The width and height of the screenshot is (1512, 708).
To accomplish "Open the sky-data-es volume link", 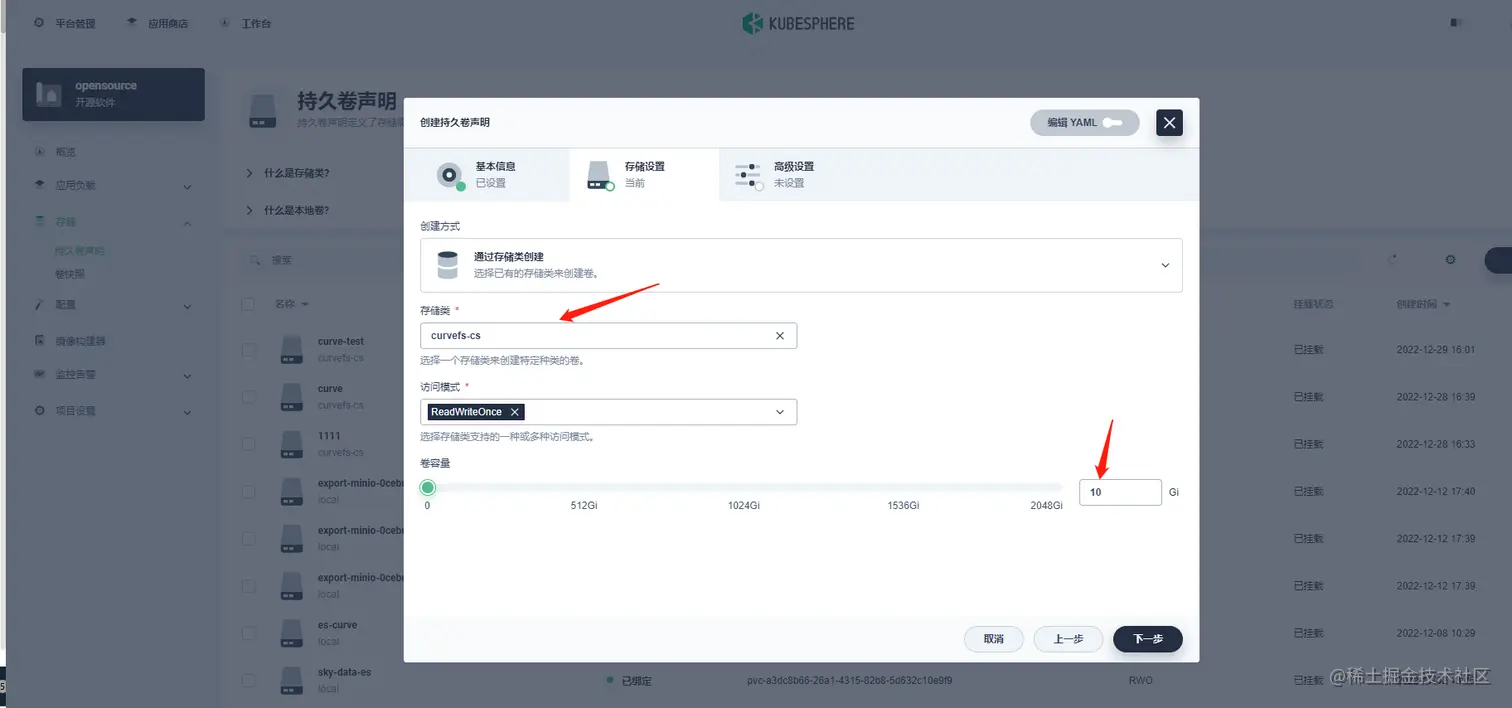I will pos(344,672).
